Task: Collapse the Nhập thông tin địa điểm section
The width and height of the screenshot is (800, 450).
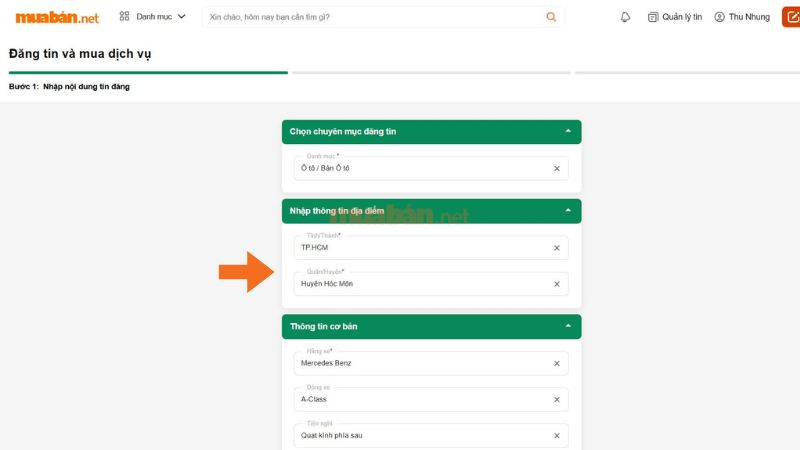Action: point(568,211)
